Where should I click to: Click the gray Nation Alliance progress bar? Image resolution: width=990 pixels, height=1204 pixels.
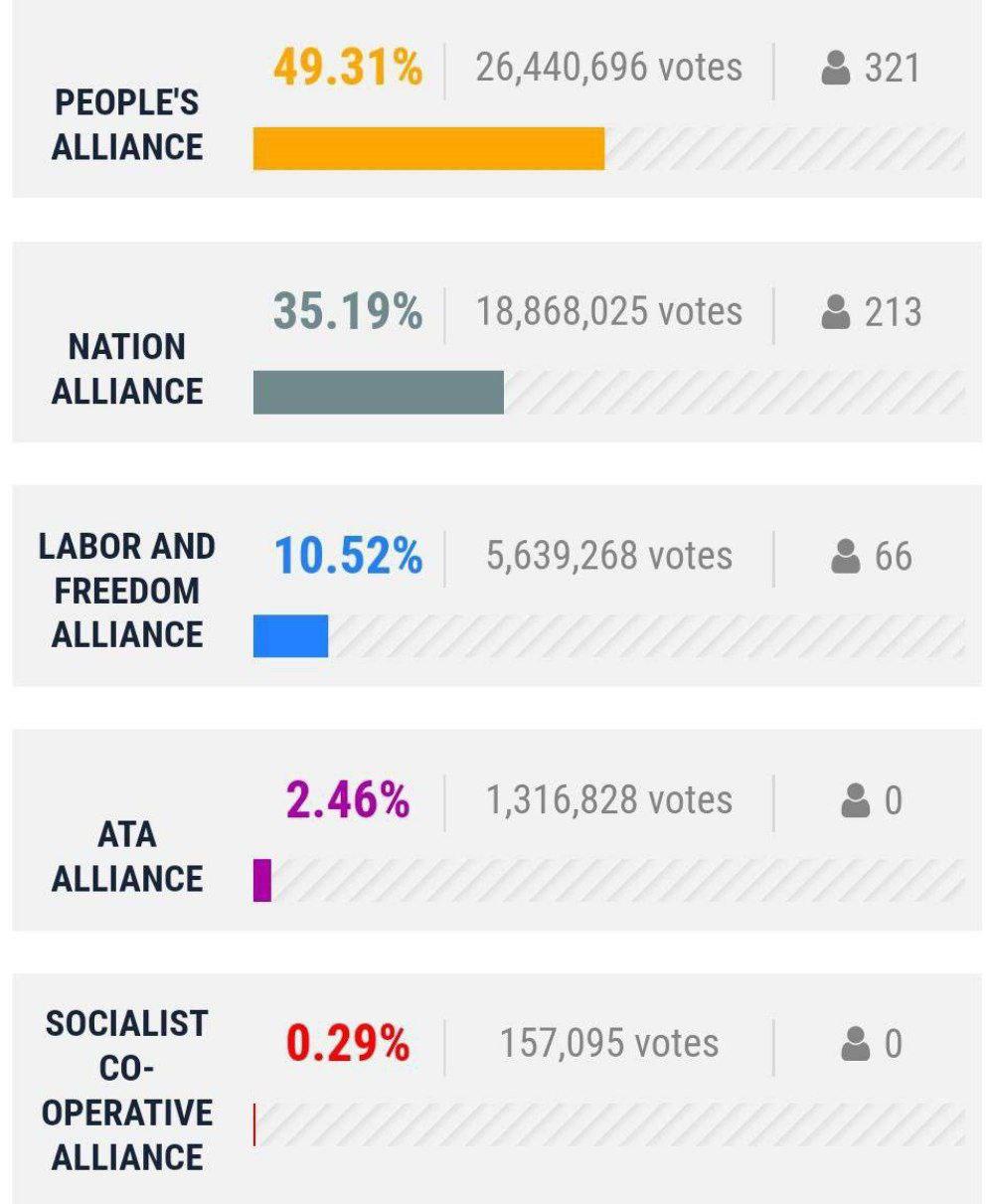point(378,393)
